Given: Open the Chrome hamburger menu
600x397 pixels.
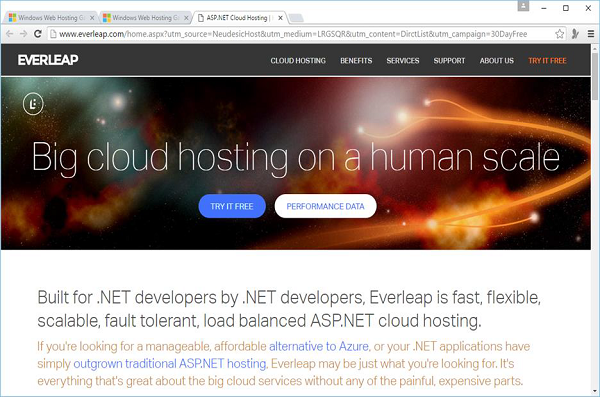Looking at the screenshot, I should 591,34.
